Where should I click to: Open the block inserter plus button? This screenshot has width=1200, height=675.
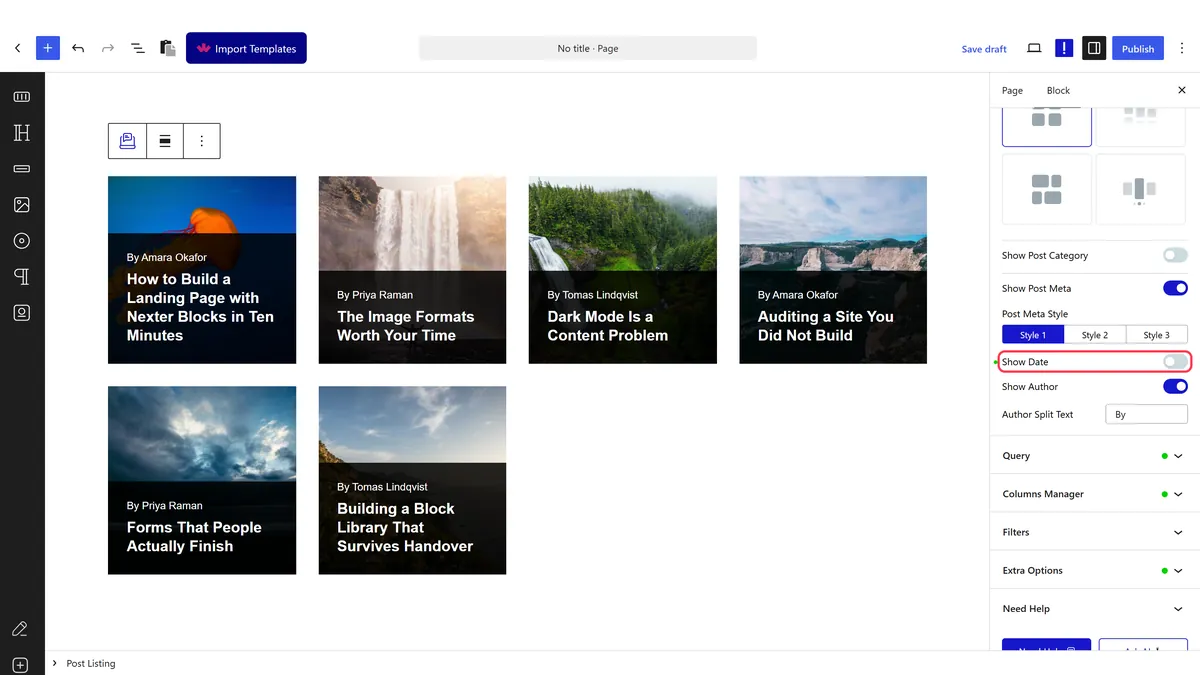48,48
